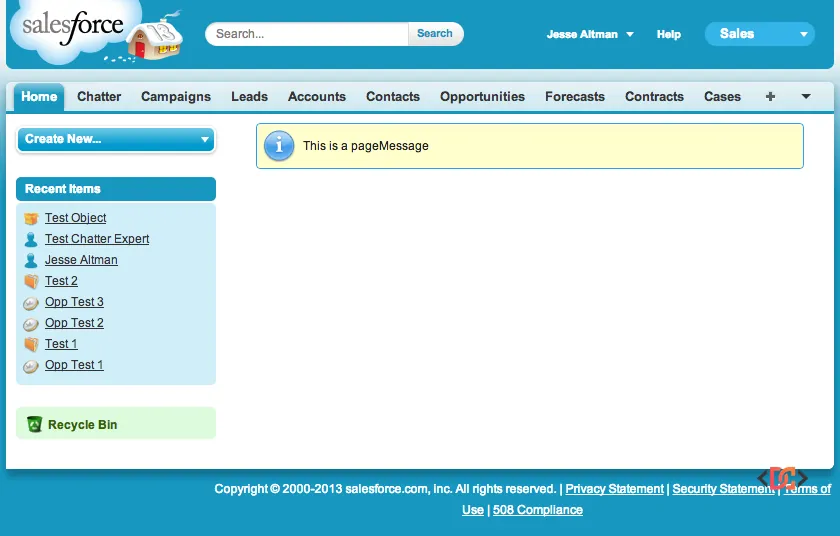Viewport: 840px width, 536px height.
Task: Switch to the Opportunities tab
Action: (x=482, y=97)
